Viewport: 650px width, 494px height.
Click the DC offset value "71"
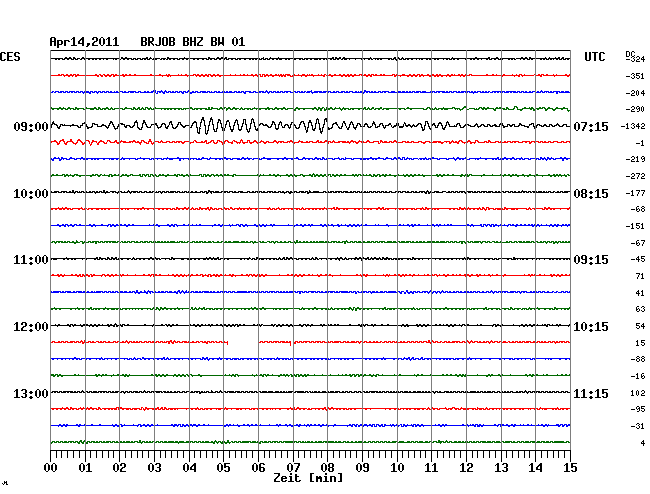pyautogui.click(x=640, y=276)
